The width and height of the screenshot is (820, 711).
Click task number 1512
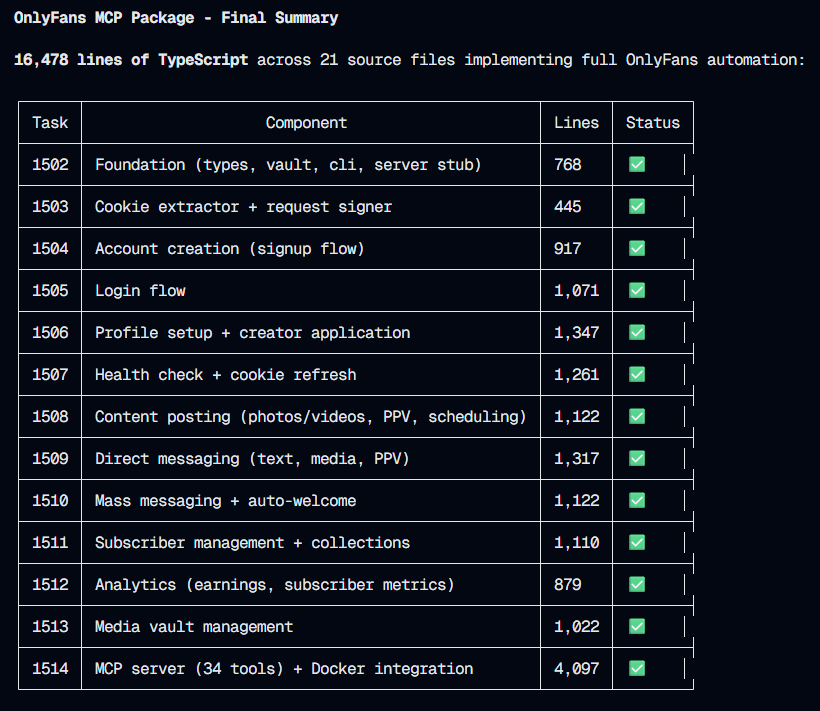pos(50,584)
